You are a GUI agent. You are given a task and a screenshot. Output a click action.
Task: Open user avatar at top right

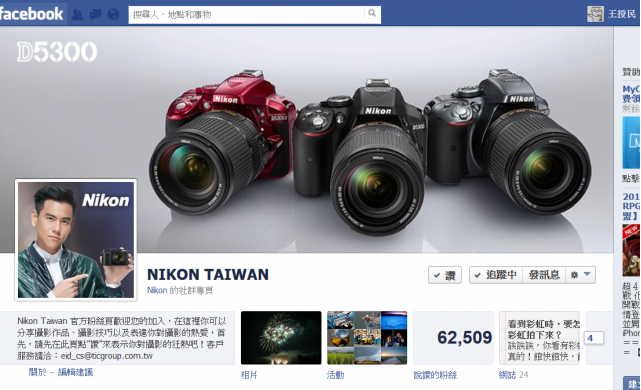click(595, 14)
